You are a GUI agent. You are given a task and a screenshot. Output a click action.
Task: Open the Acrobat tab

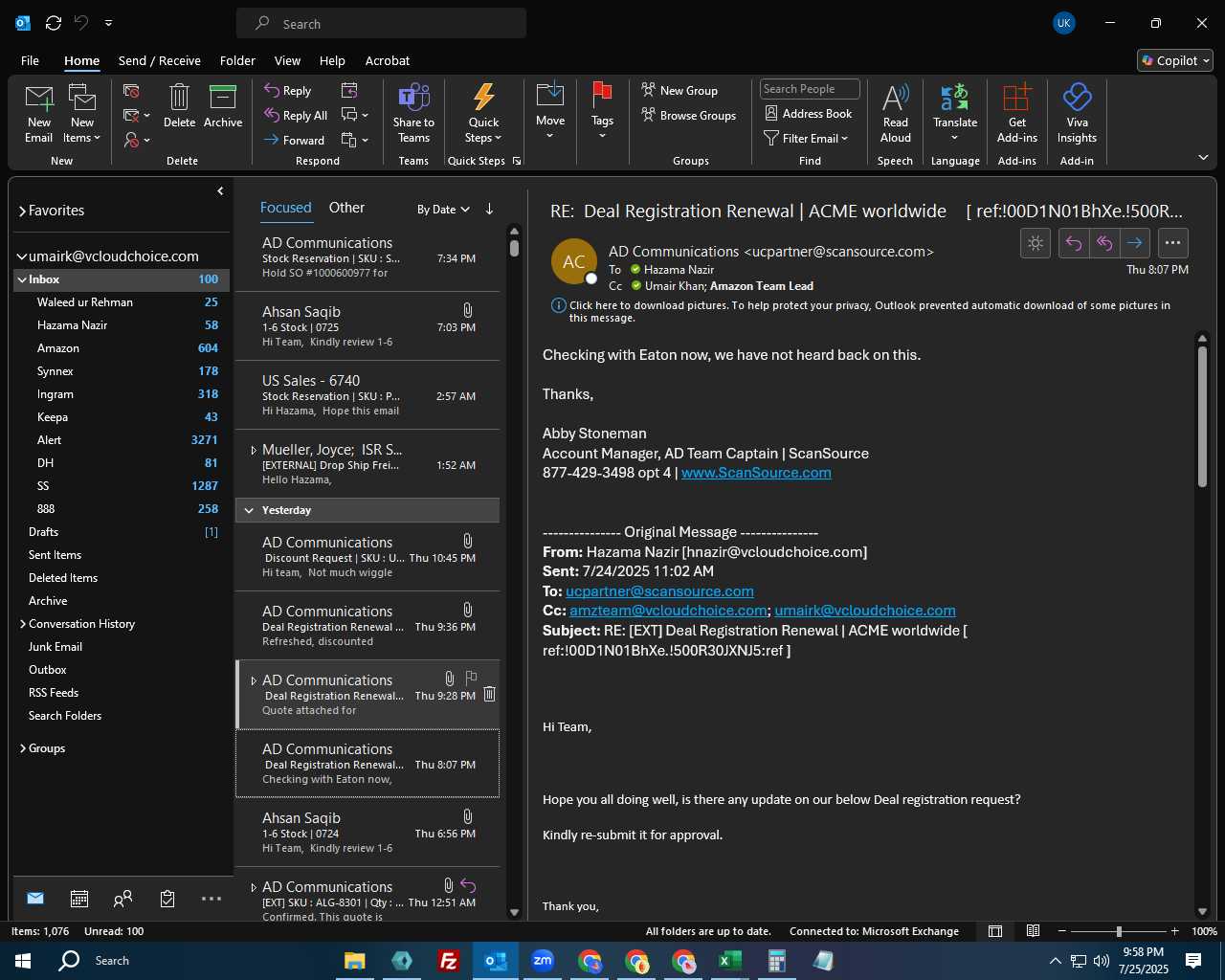point(388,60)
